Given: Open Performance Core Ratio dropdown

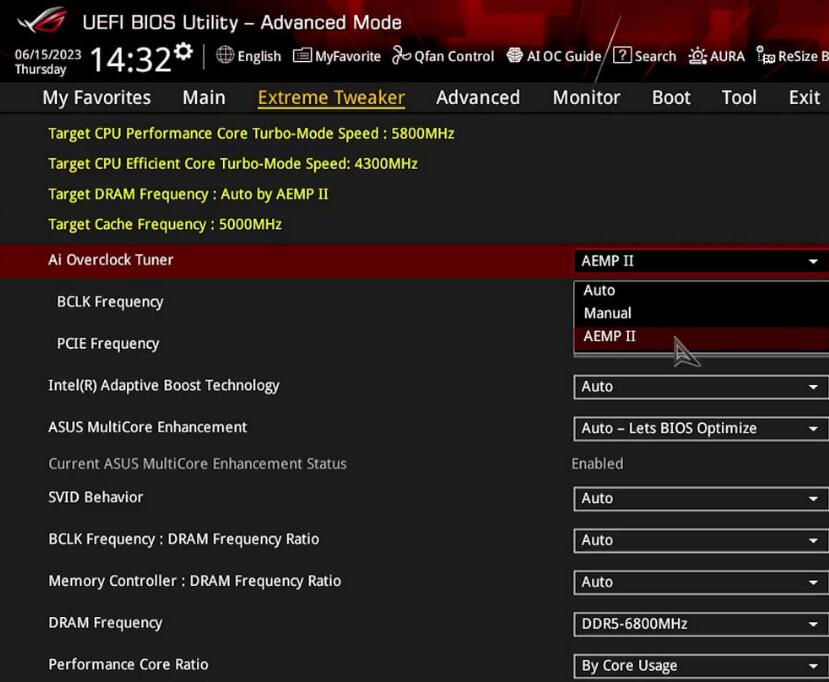Looking at the screenshot, I should [x=701, y=666].
